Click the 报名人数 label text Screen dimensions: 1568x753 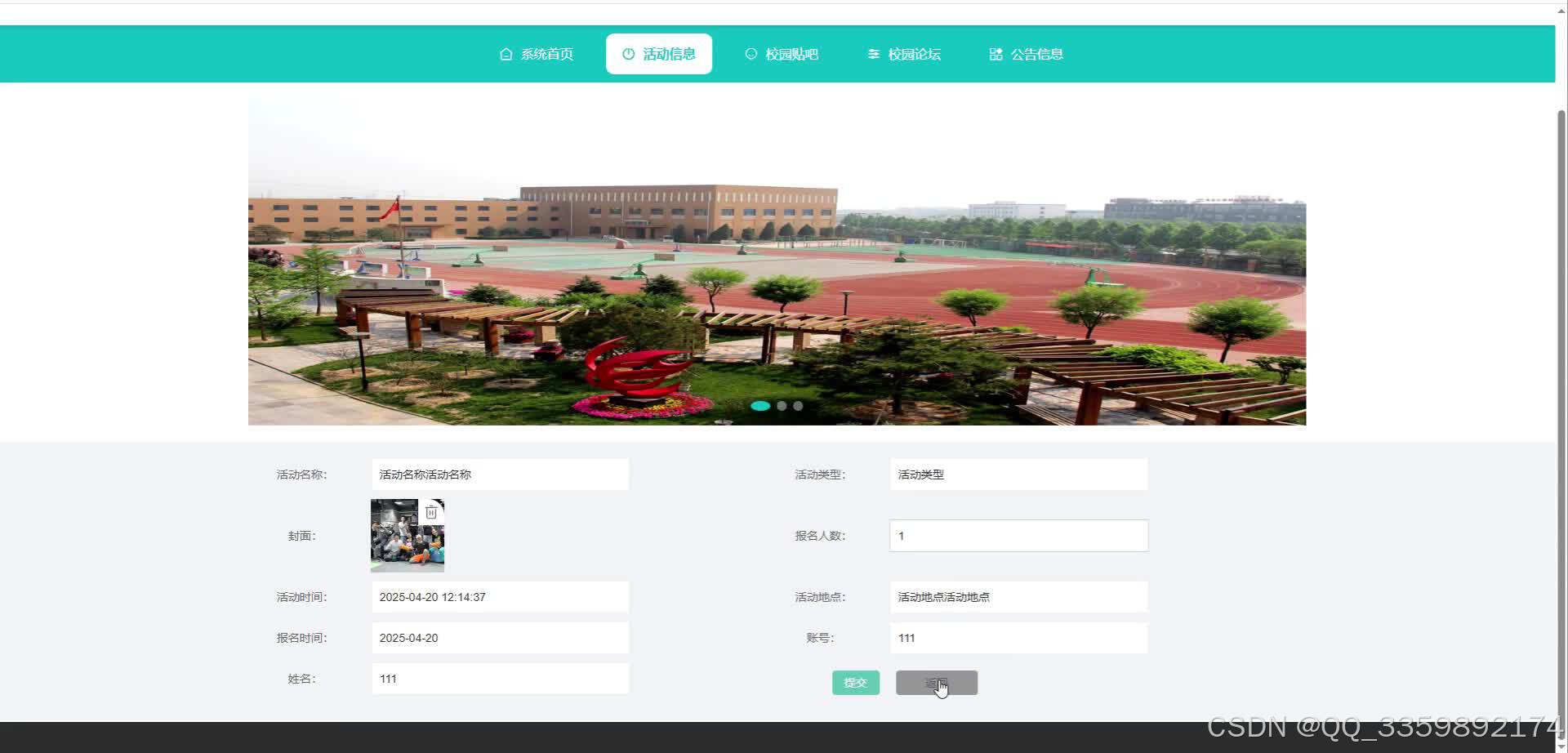820,536
